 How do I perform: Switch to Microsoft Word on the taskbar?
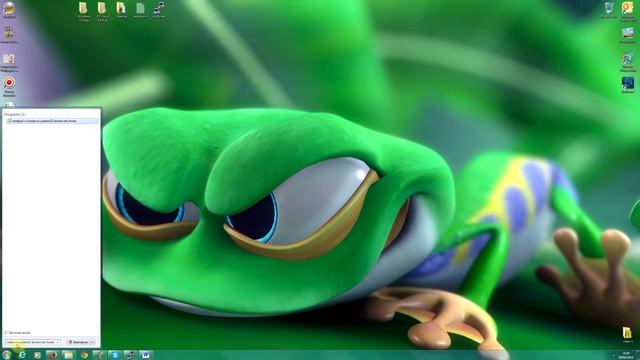click(x=146, y=355)
